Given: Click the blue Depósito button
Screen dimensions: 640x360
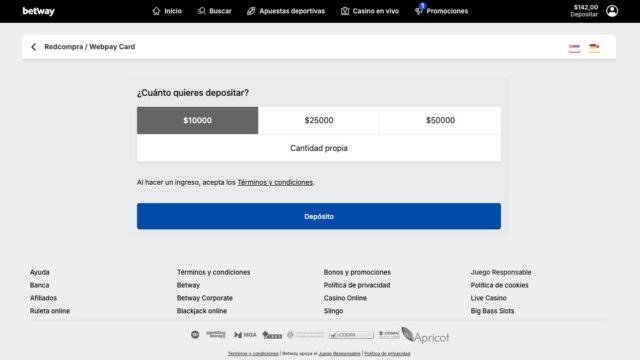Looking at the screenshot, I should click(319, 216).
